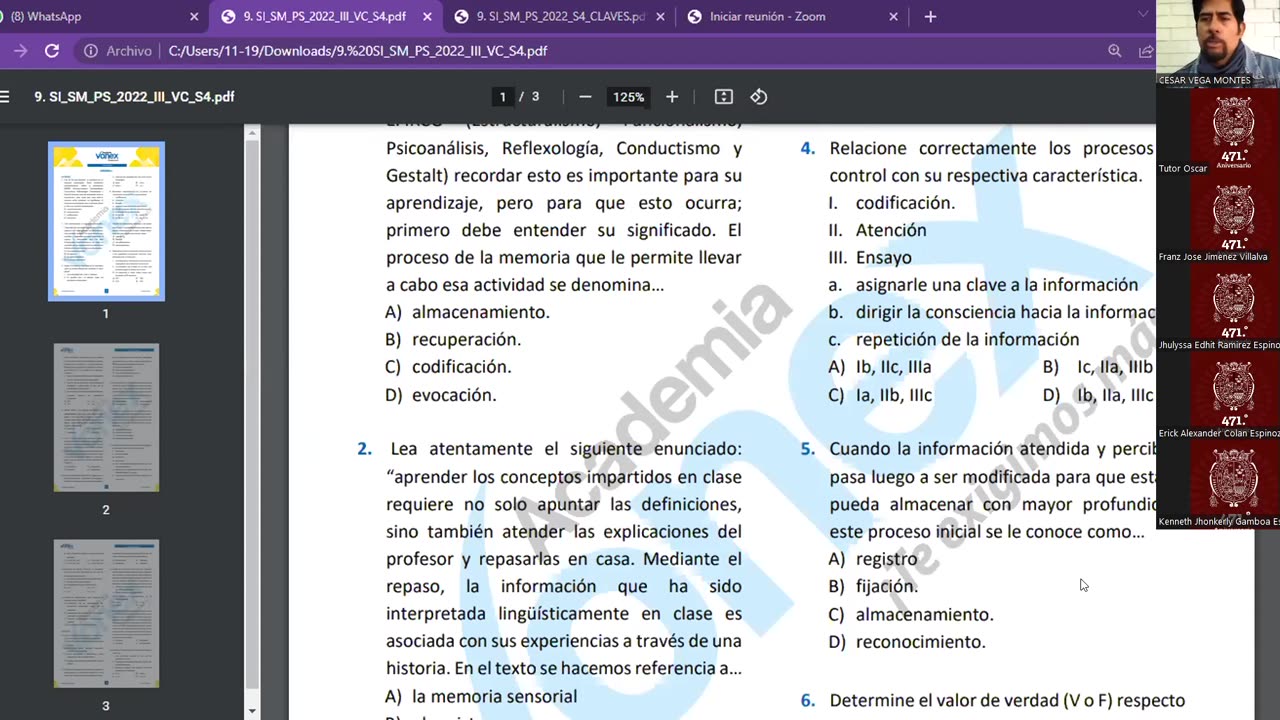Open a new browser tab
The height and width of the screenshot is (720, 1280).
click(x=930, y=16)
